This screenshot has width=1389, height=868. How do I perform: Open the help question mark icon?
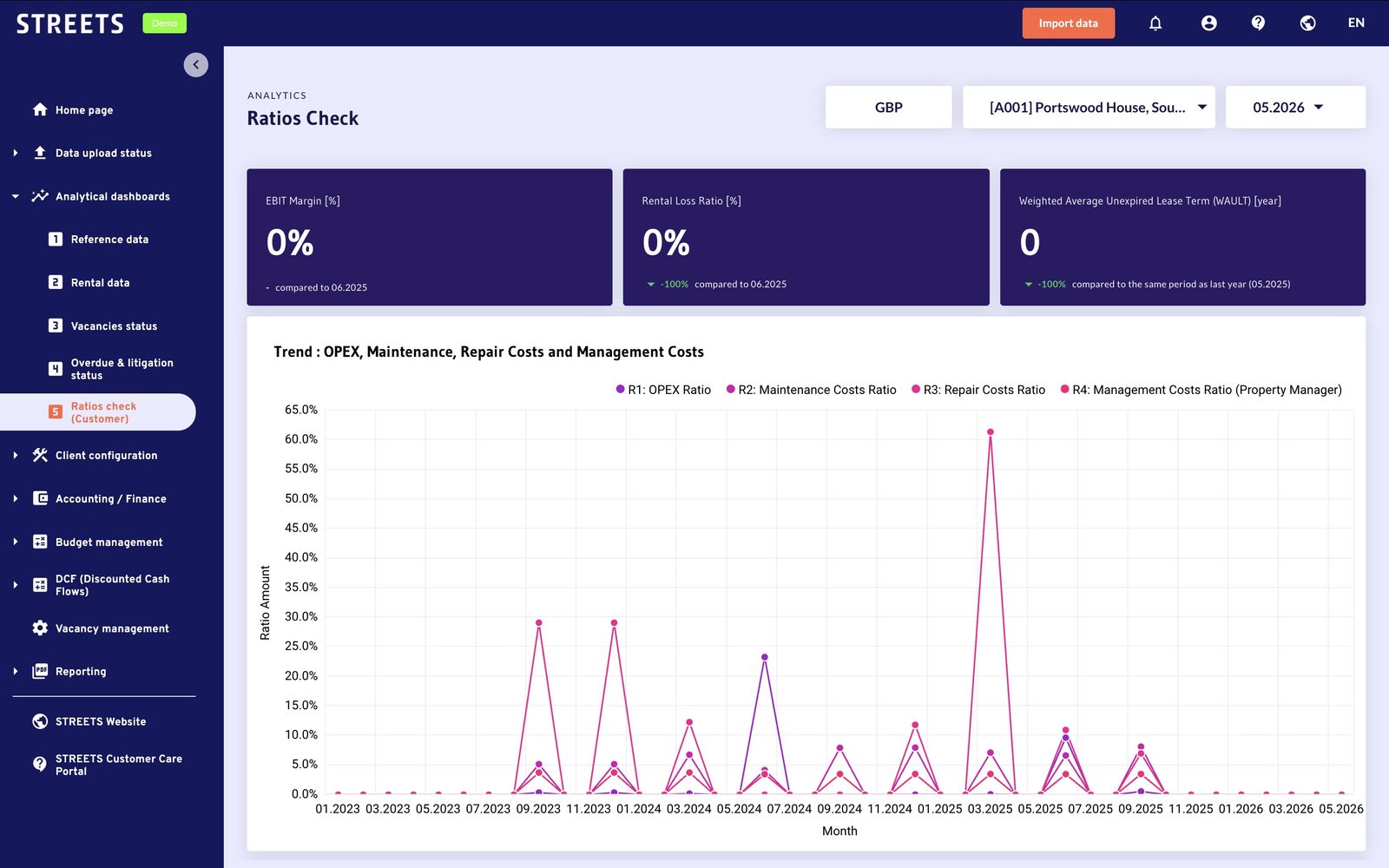[x=1258, y=23]
